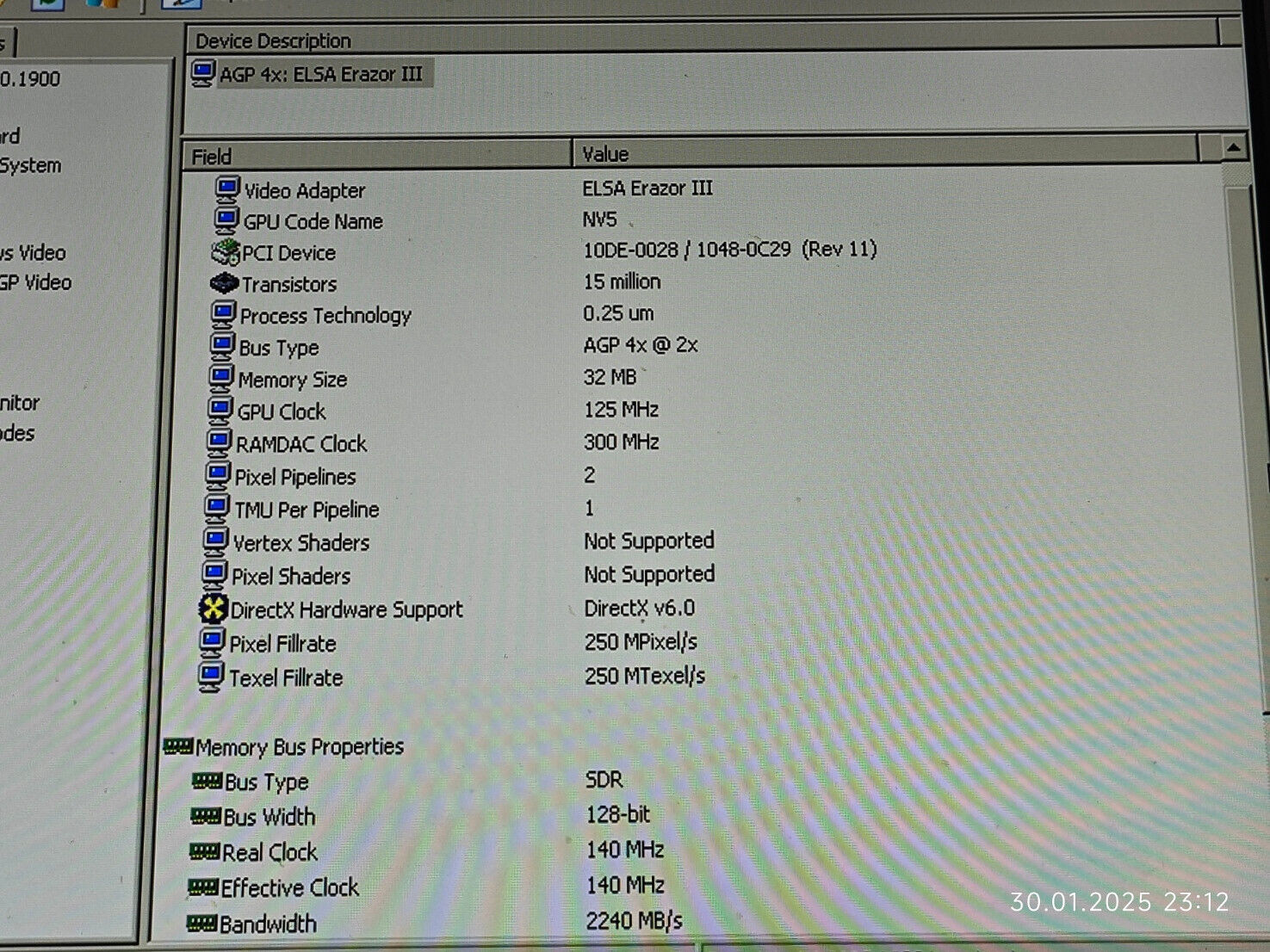Click the Vertex Shaders row icon
1270x952 pixels.
215,541
